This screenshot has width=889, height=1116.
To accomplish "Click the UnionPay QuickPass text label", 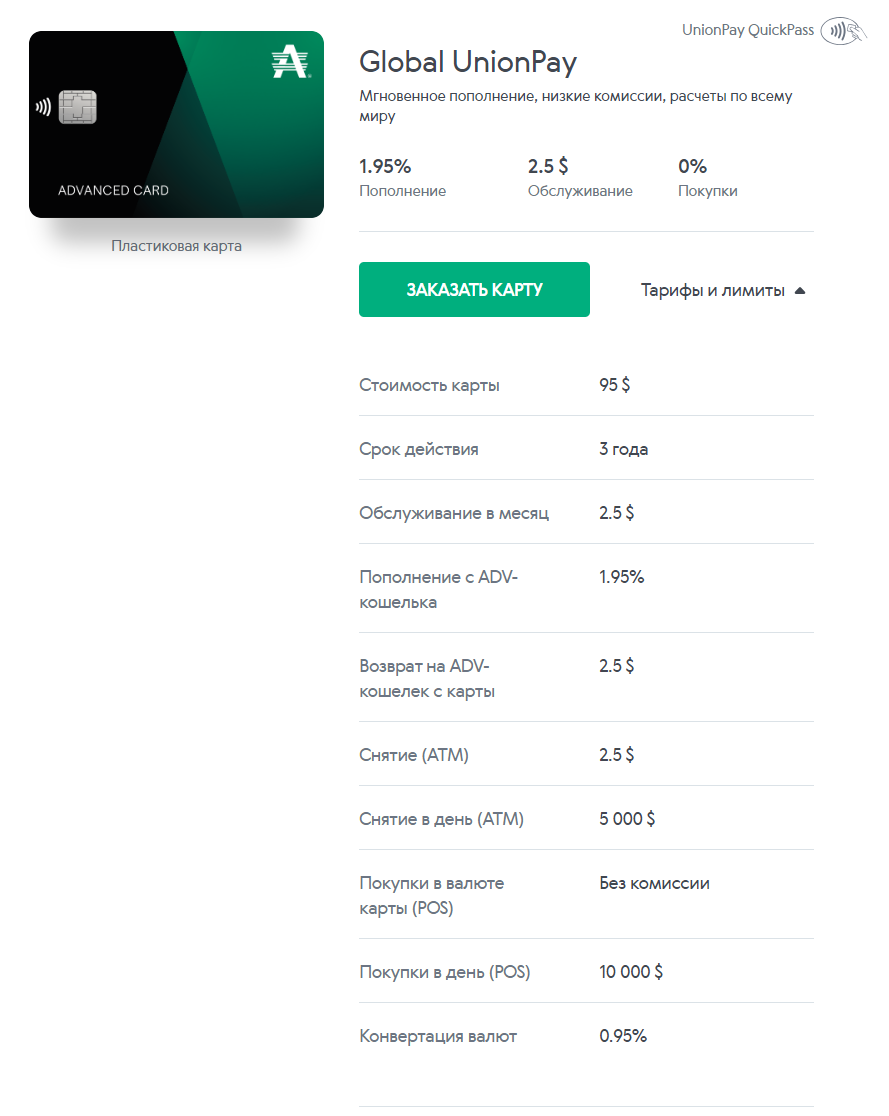I will (x=747, y=30).
